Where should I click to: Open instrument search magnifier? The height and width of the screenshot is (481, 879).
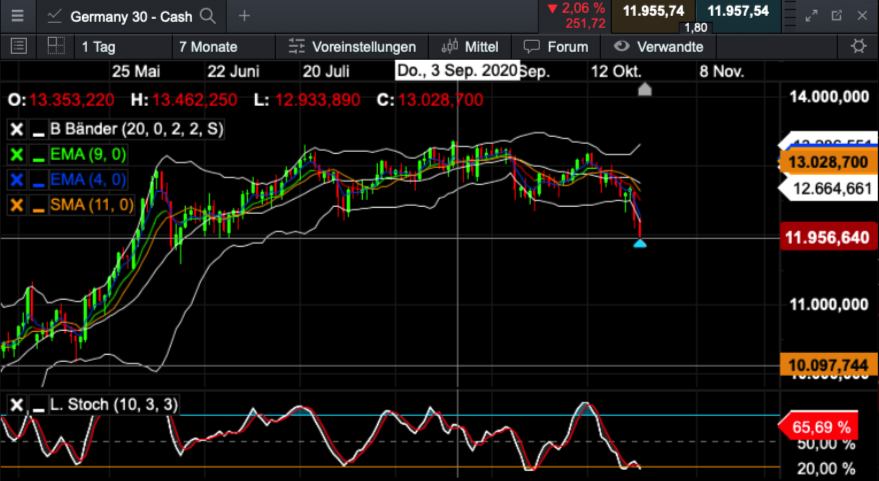point(208,16)
